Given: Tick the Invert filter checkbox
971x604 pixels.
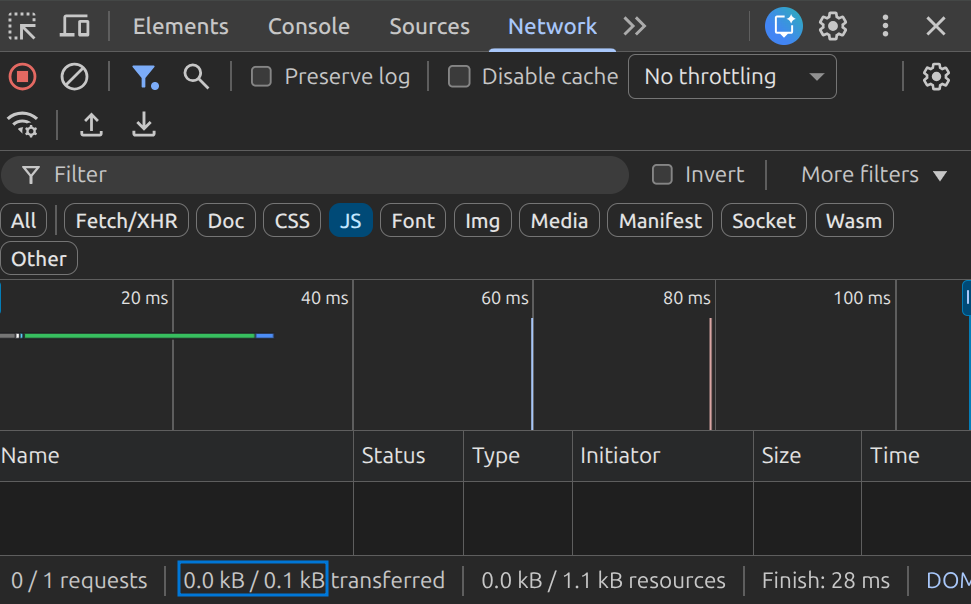Looking at the screenshot, I should tap(662, 175).
